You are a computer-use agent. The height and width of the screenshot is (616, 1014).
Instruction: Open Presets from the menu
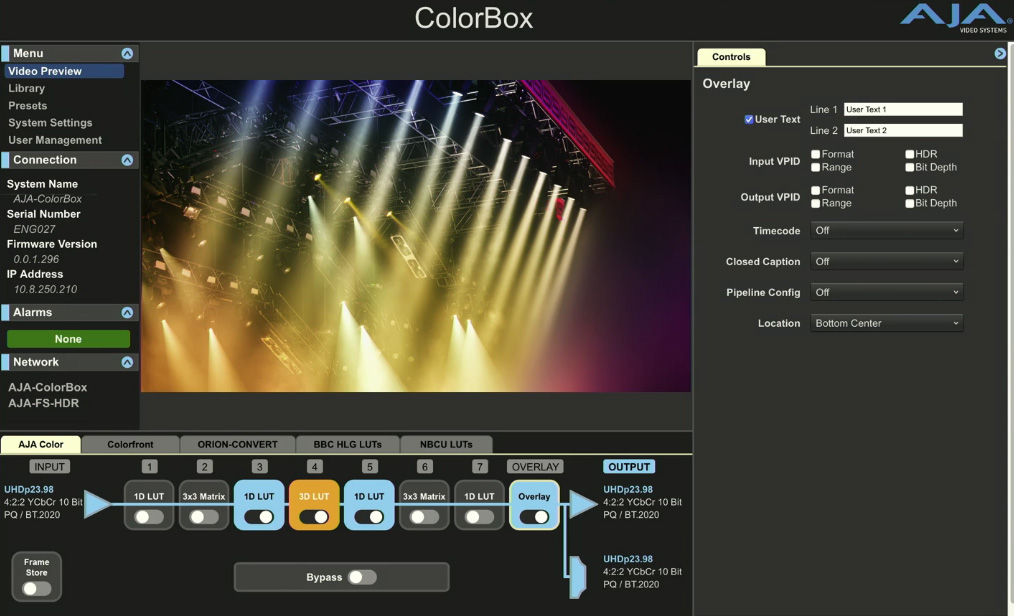coord(28,105)
